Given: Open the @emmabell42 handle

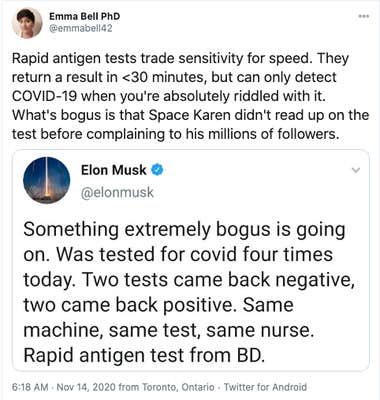Looking at the screenshot, I should (81, 28).
